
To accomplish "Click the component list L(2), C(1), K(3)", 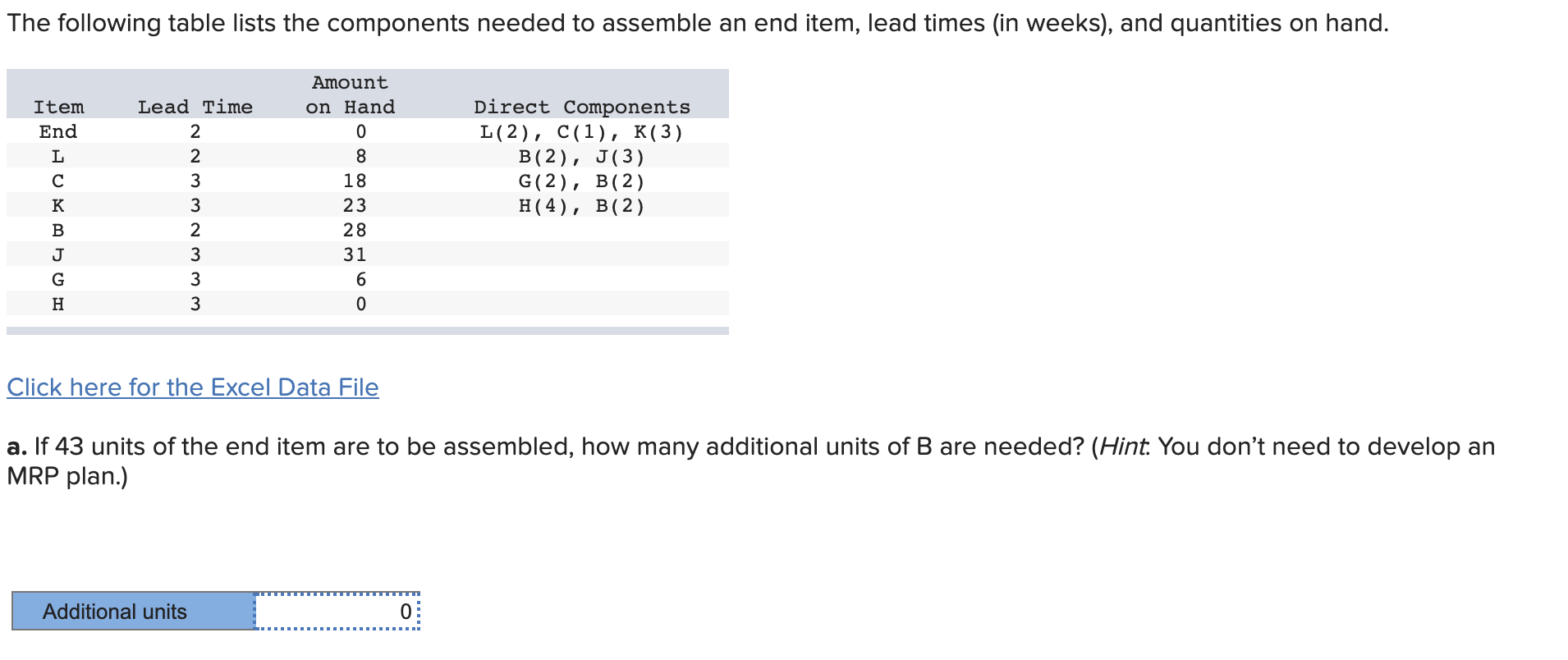I will click(581, 131).
